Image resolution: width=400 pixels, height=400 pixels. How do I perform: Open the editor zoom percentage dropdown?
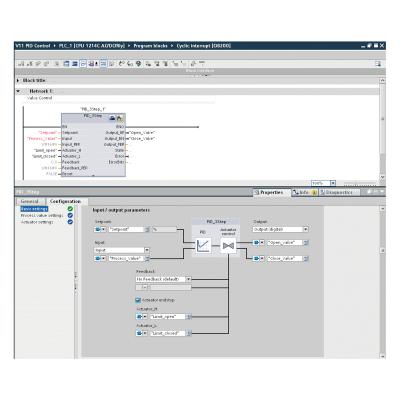click(x=332, y=183)
